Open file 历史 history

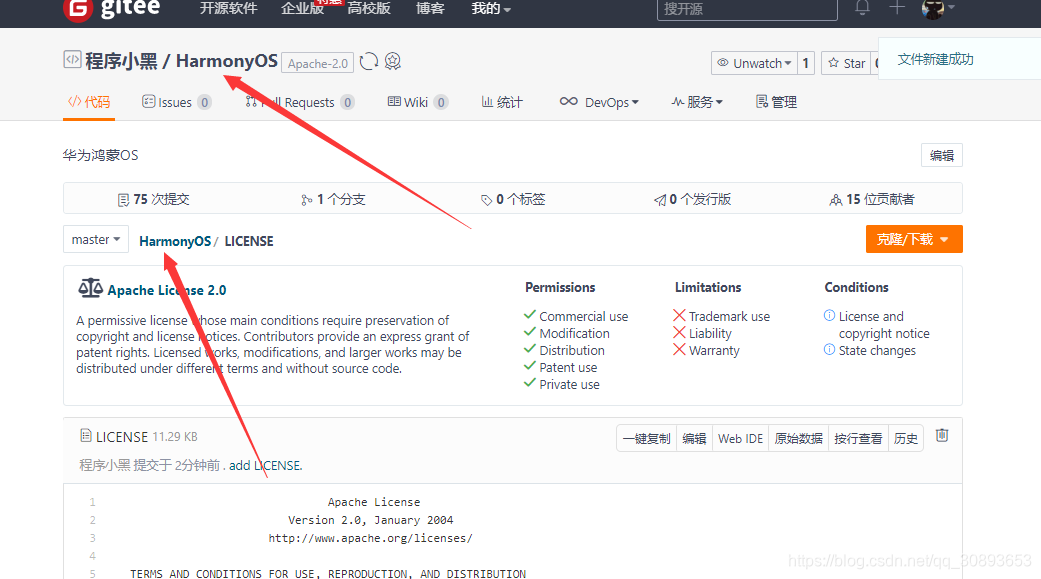[906, 438]
